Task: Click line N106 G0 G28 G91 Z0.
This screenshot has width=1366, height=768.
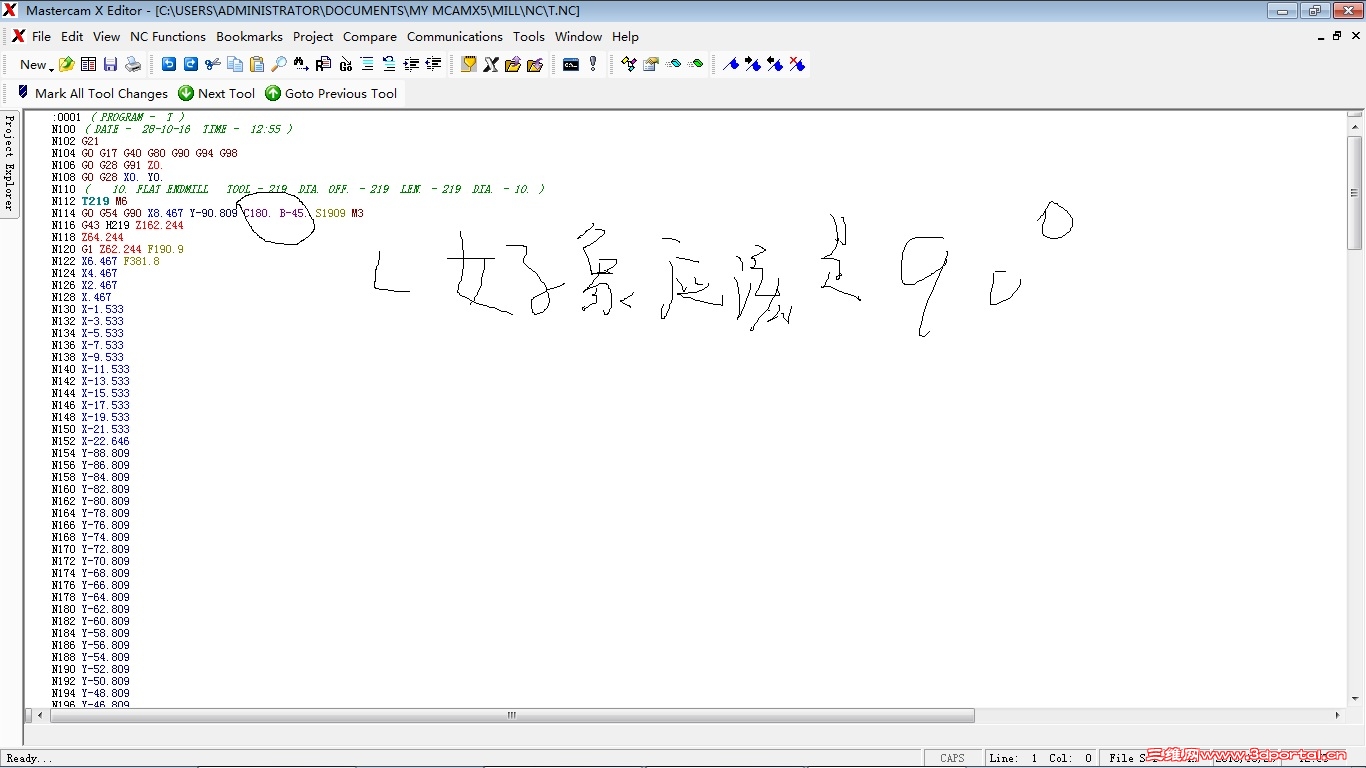Action: click(x=107, y=165)
